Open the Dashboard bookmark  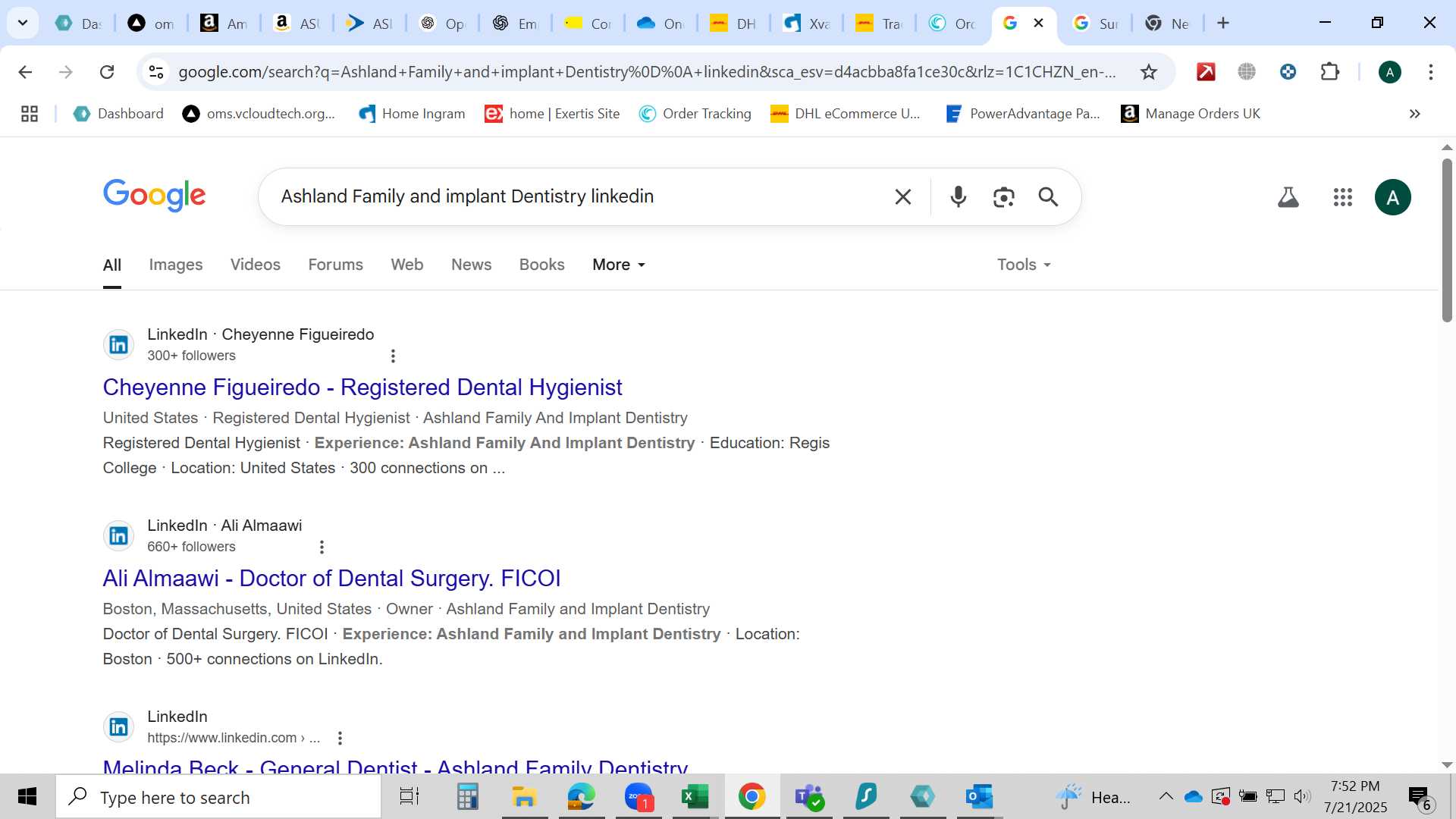pyautogui.click(x=118, y=114)
